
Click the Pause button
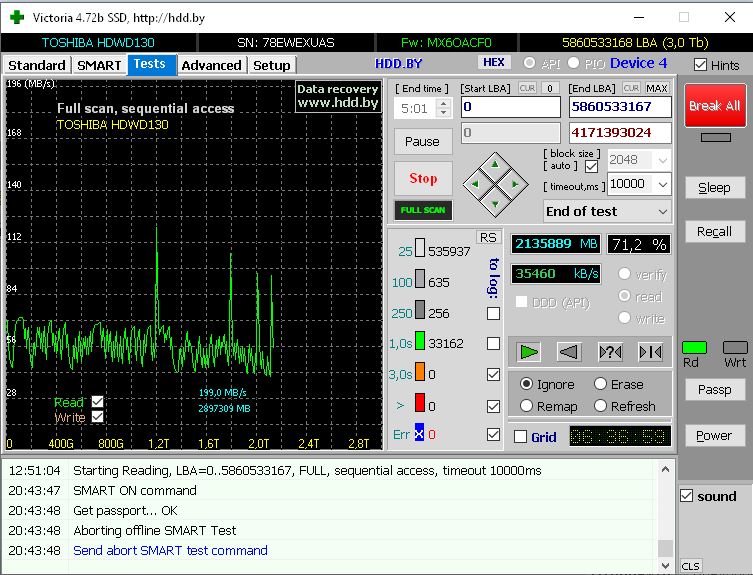tap(423, 141)
